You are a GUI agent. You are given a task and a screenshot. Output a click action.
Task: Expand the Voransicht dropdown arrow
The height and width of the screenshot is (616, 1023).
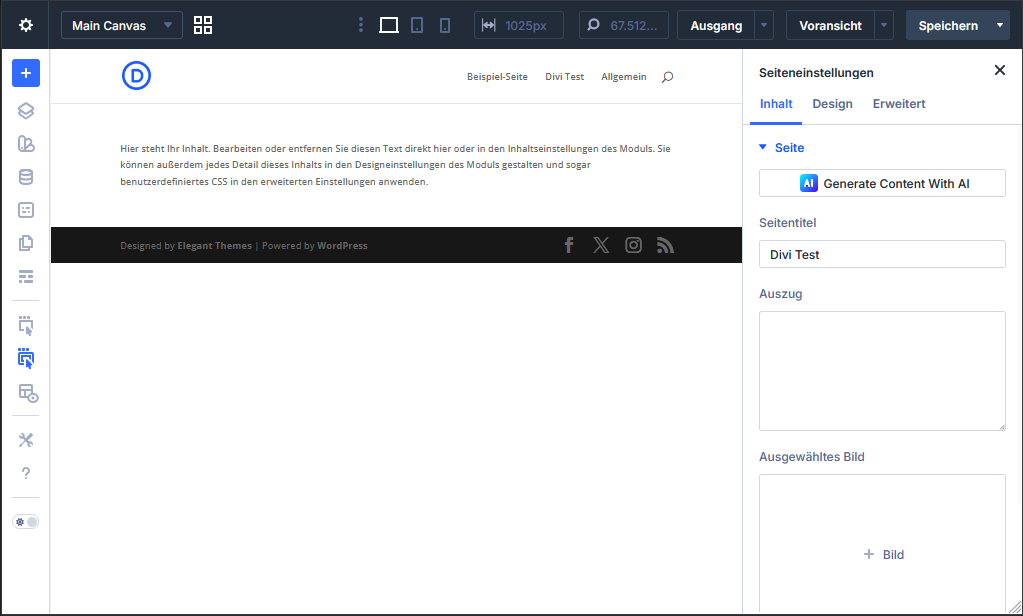(x=884, y=25)
